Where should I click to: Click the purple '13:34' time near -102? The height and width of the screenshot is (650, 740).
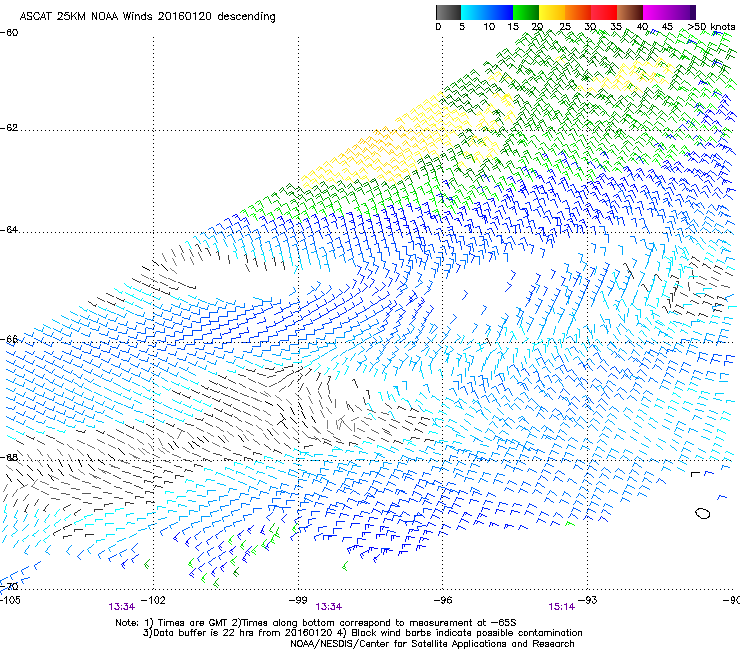click(x=122, y=607)
